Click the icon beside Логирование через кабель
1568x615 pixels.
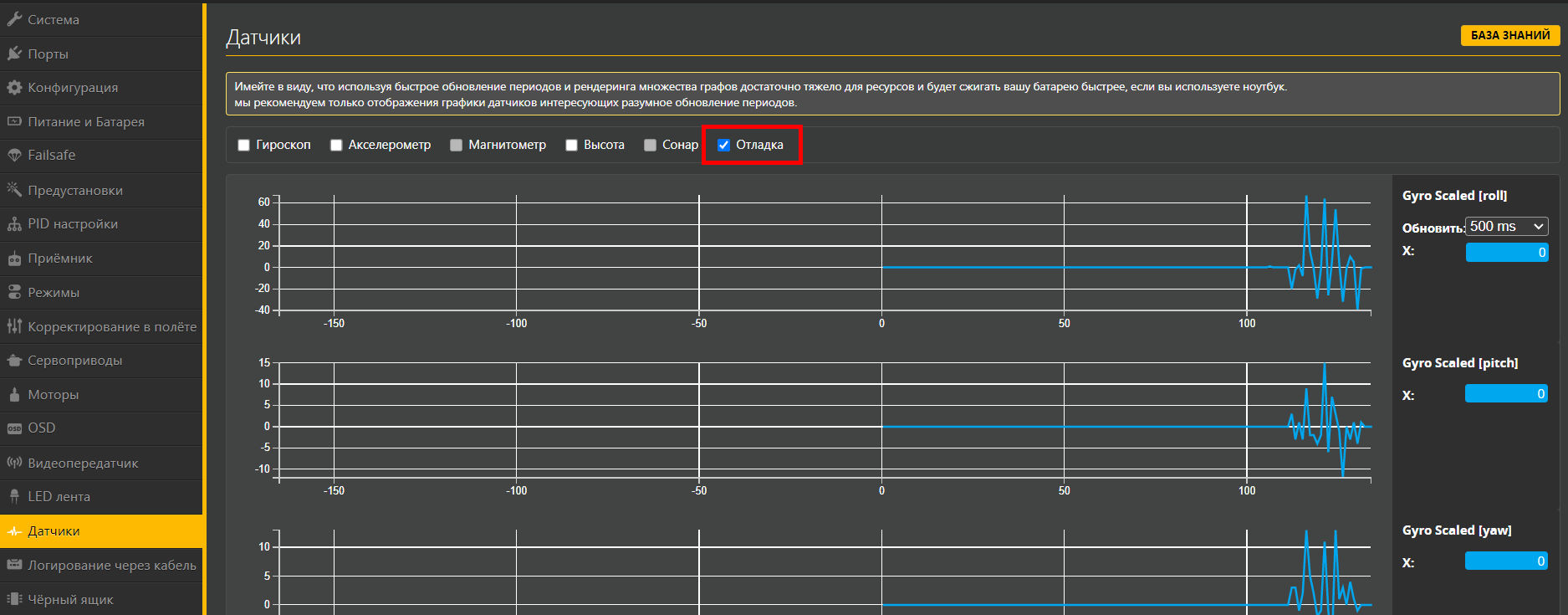(14, 565)
